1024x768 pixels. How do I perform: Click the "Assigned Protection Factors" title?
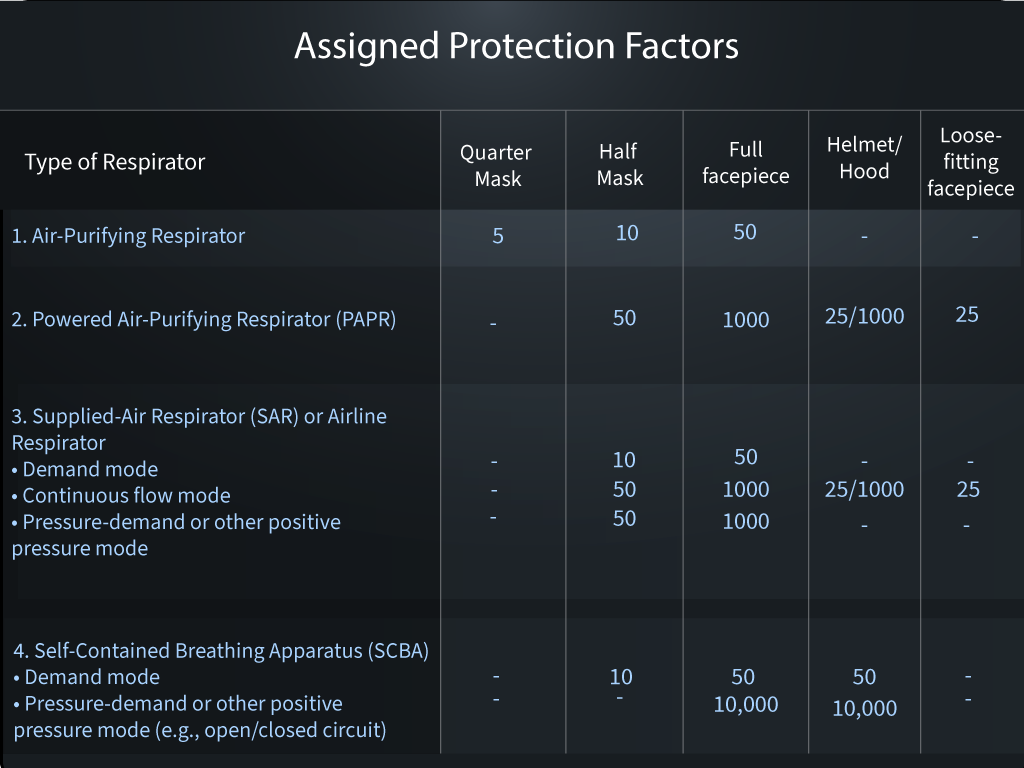(516, 46)
